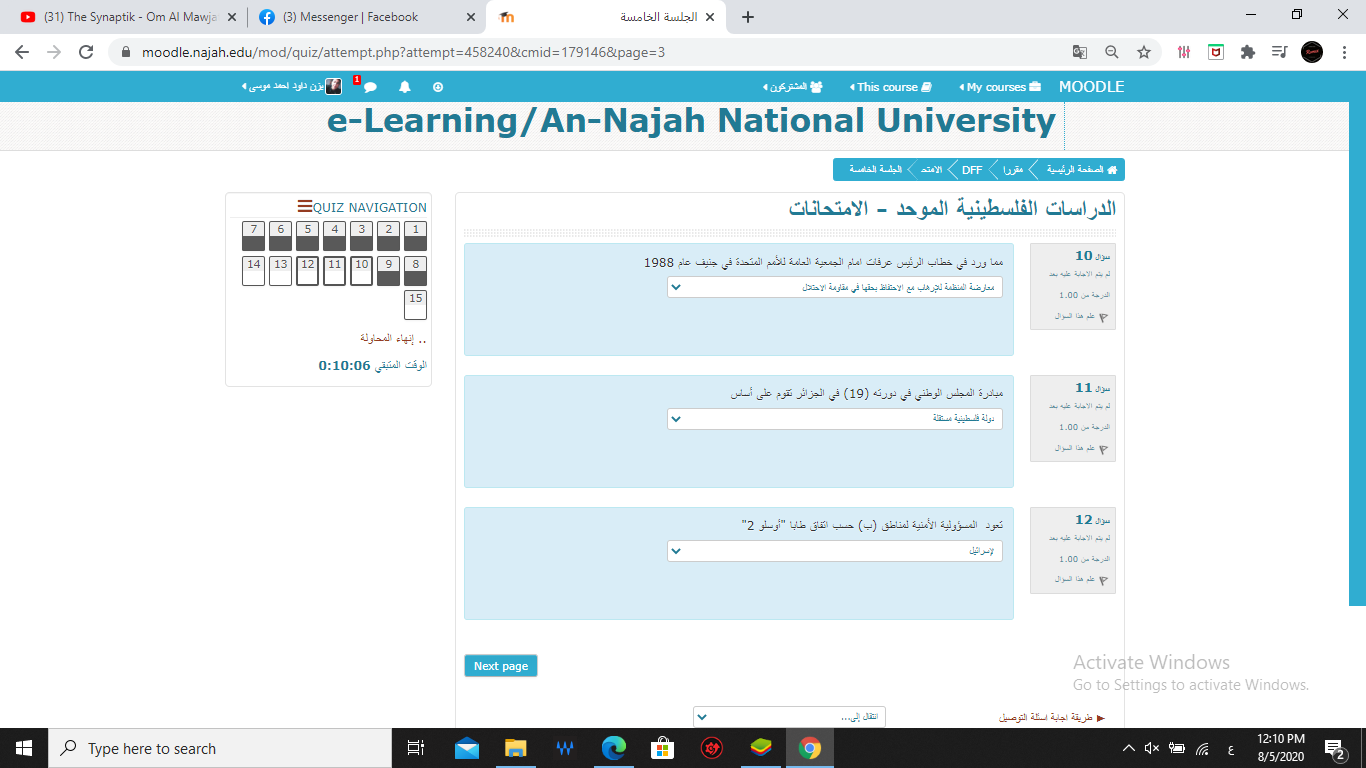This screenshot has width=1366, height=768.
Task: Open the notifications bell in Moodle header
Action: click(x=405, y=87)
